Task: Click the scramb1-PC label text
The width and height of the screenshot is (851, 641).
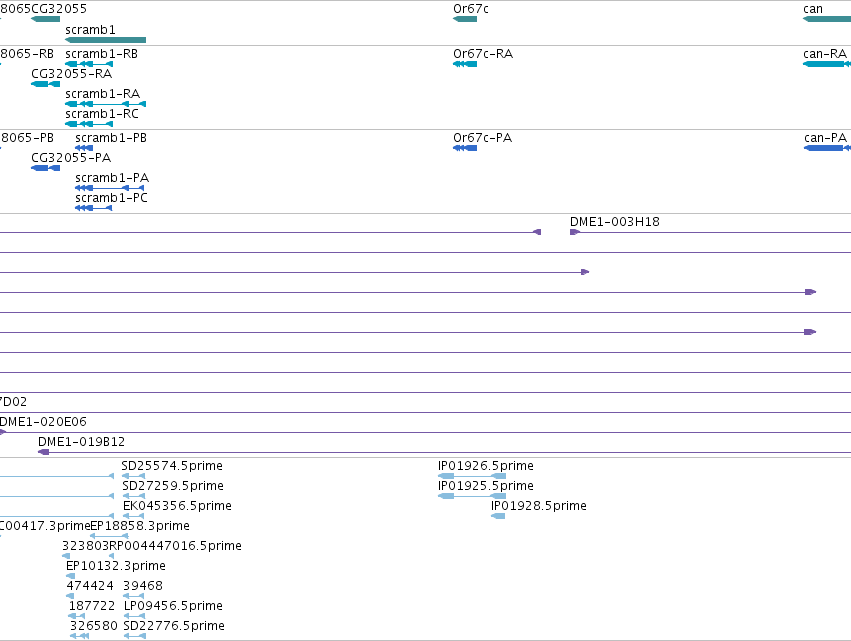Action: 111,198
